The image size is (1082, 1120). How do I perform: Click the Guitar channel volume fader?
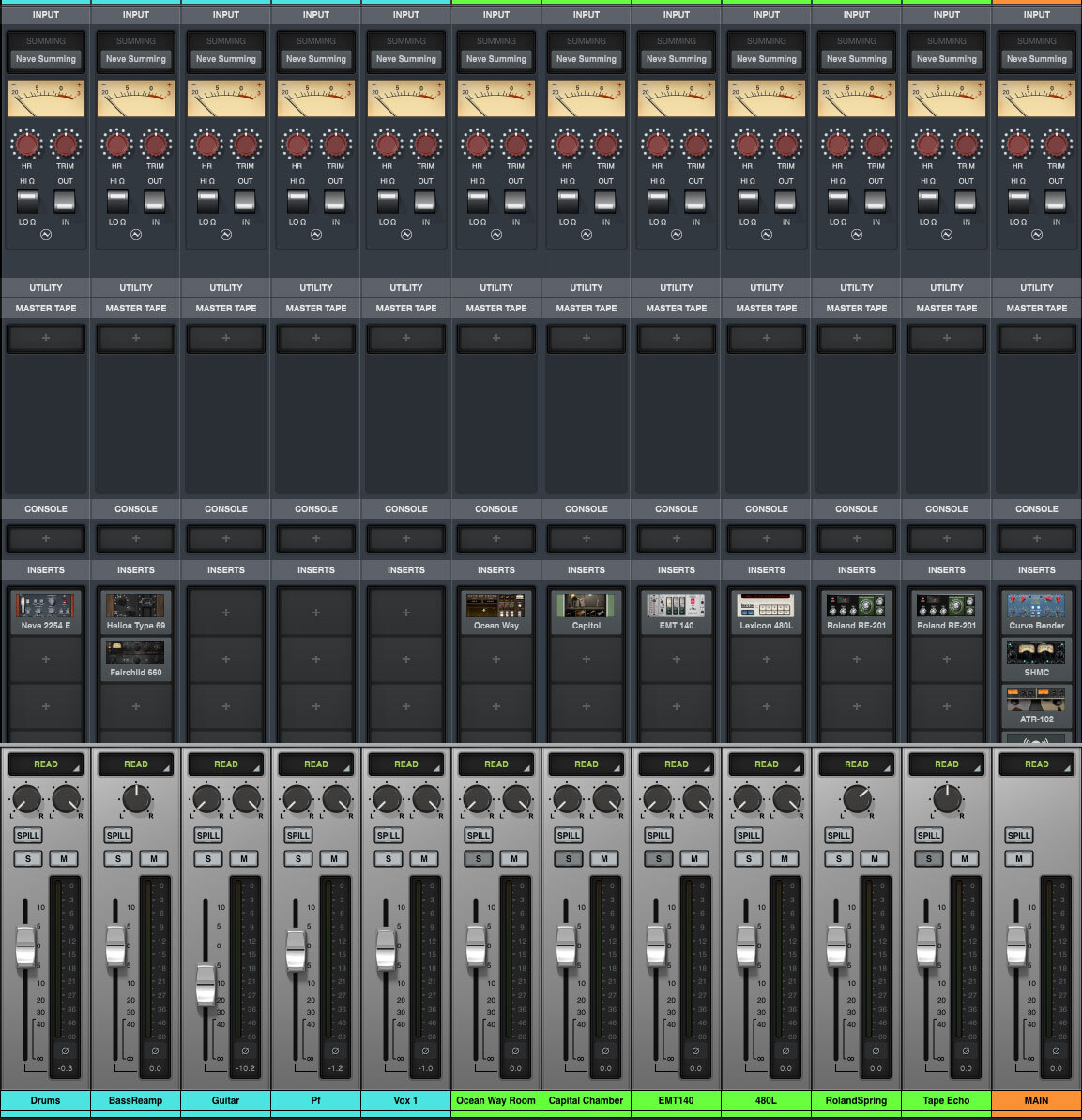(206, 984)
